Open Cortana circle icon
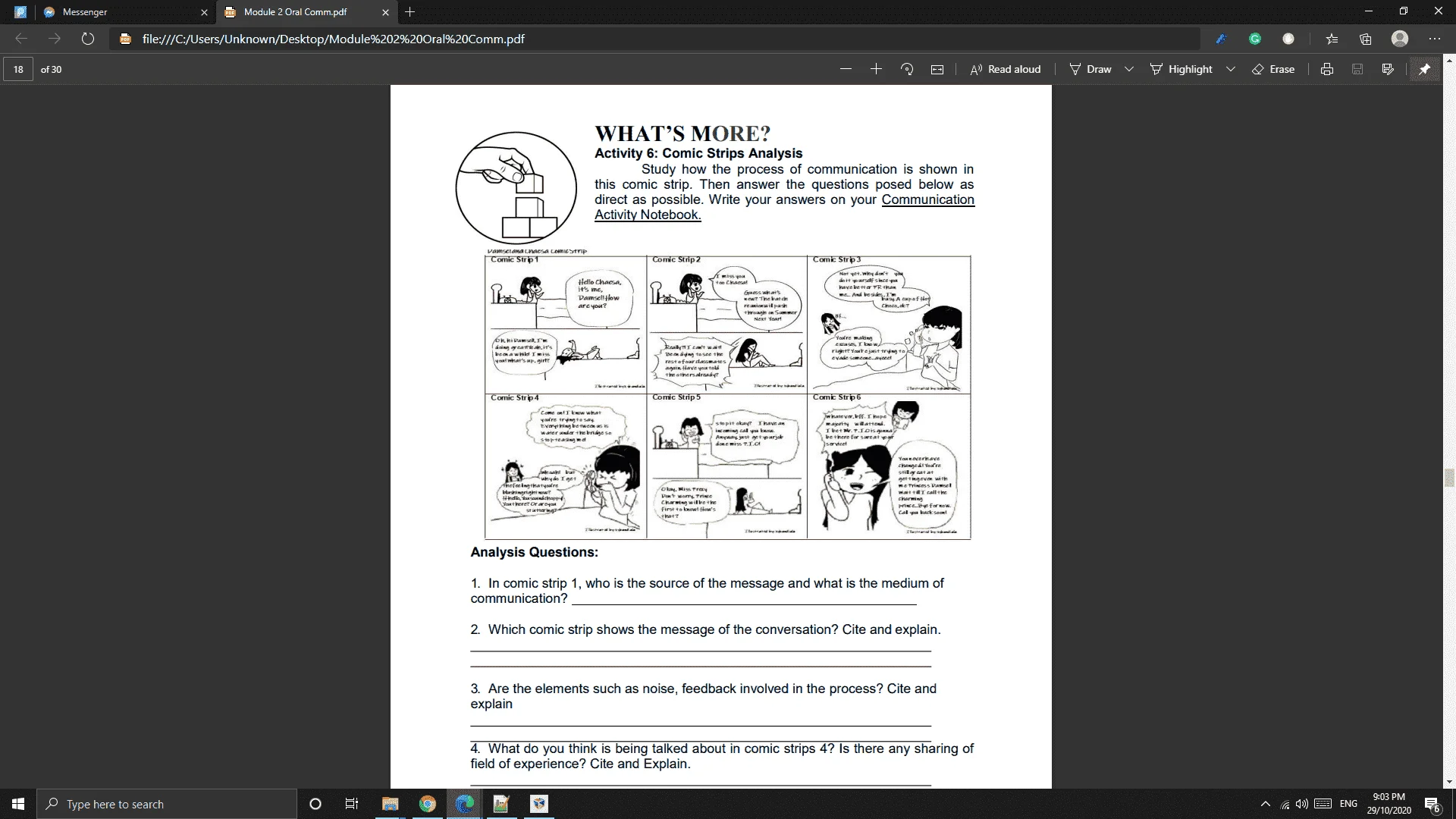The height and width of the screenshot is (819, 1456). 315,804
